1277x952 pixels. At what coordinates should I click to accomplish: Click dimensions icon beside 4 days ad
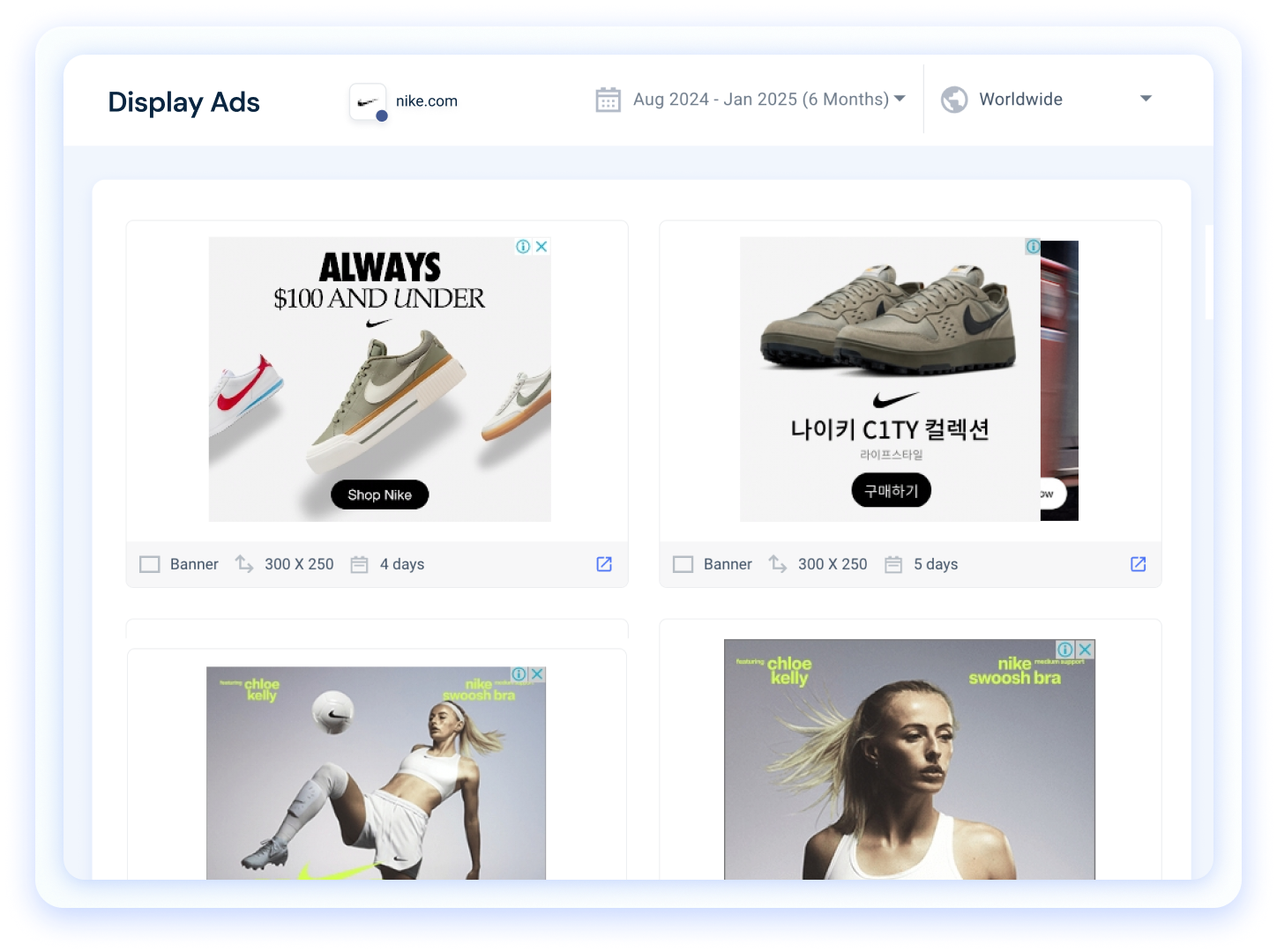(244, 563)
